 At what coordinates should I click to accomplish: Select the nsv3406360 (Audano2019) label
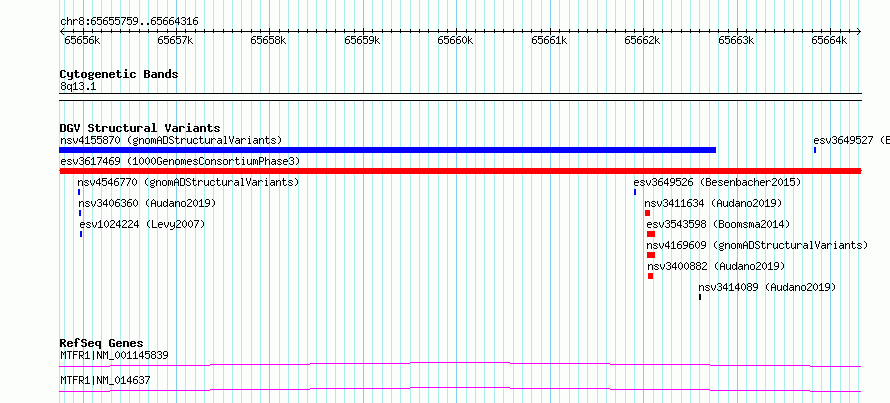pyautogui.click(x=147, y=203)
